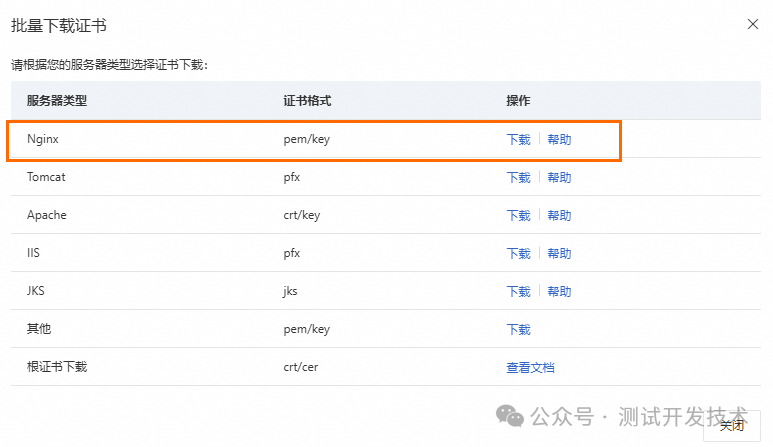Open help for Tomcat certificate
The width and height of the screenshot is (773, 447).
pyautogui.click(x=559, y=178)
